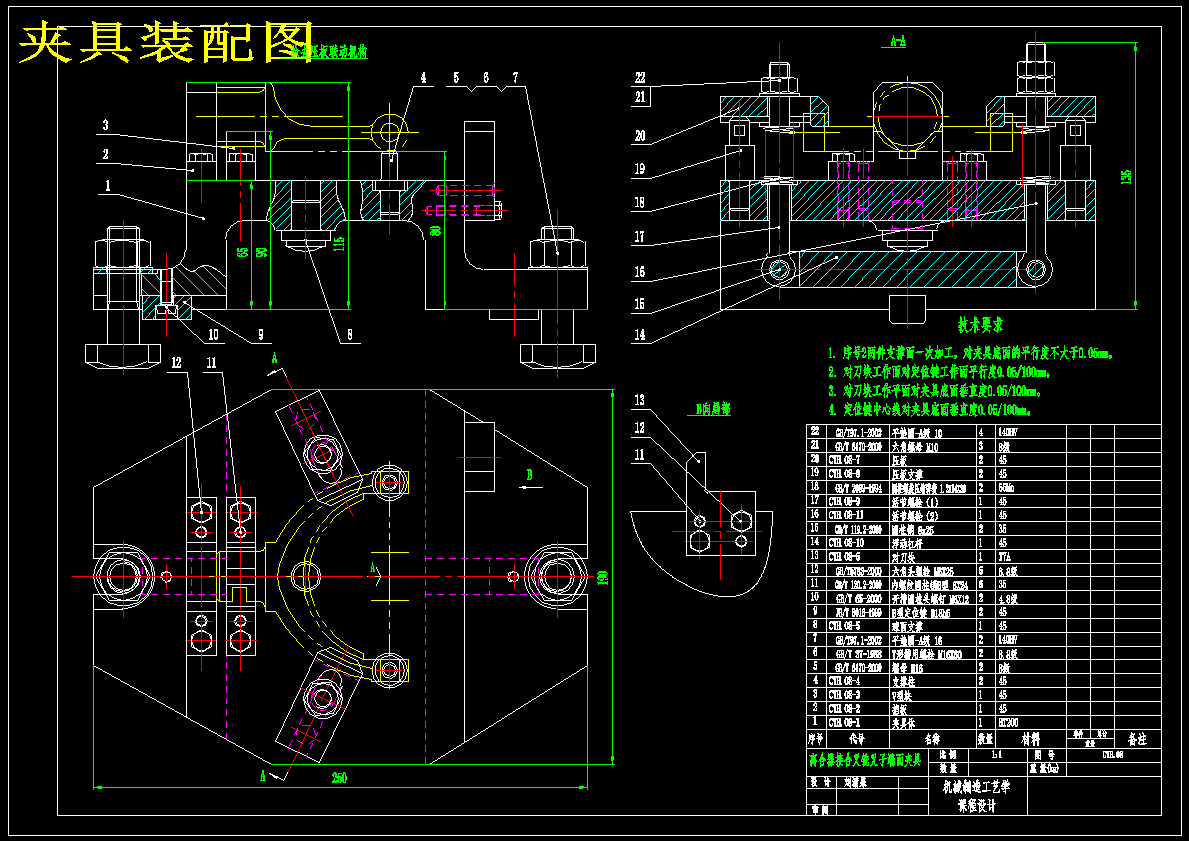Click the 名称 column header
1189x841 pixels.
[932, 738]
